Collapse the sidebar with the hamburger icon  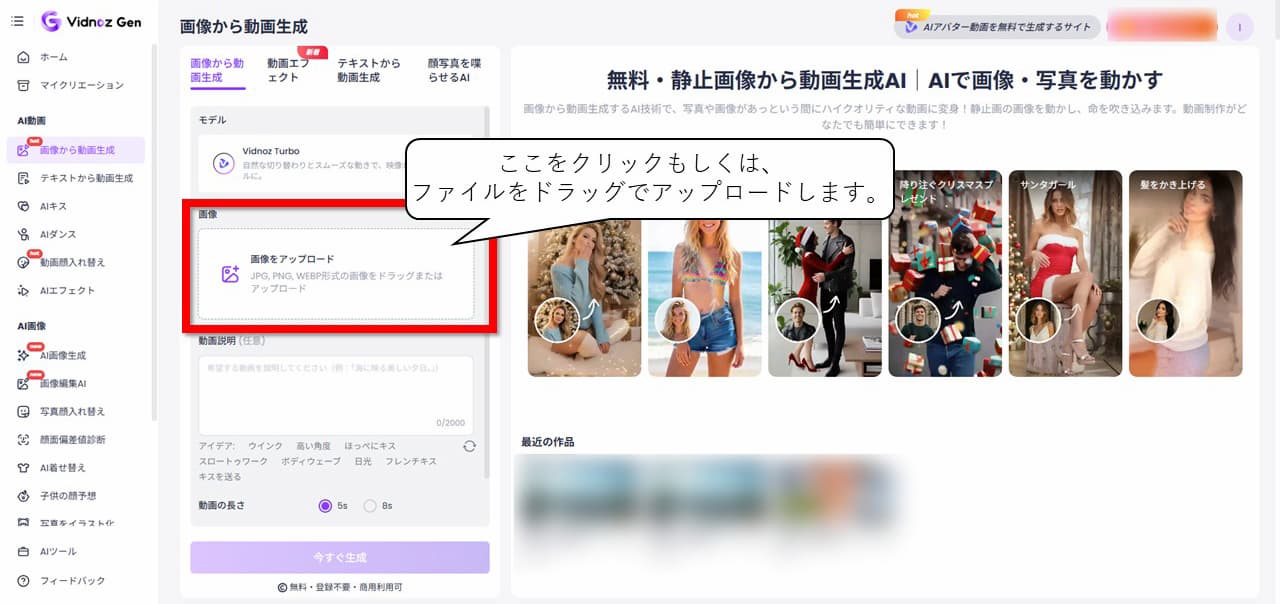[x=16, y=21]
